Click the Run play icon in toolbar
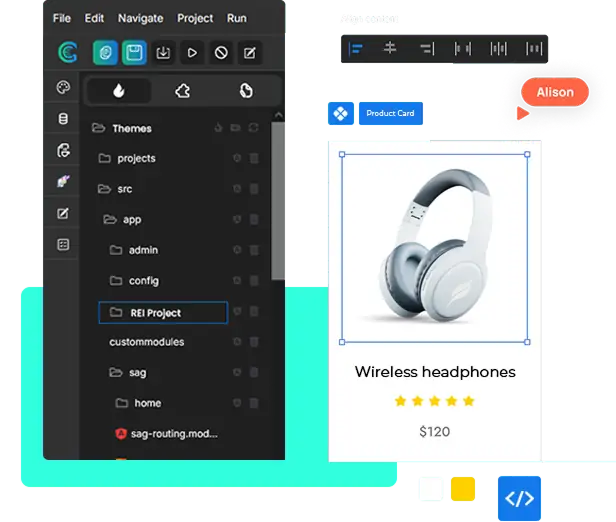This screenshot has height=522, width=616. pyautogui.click(x=192, y=53)
